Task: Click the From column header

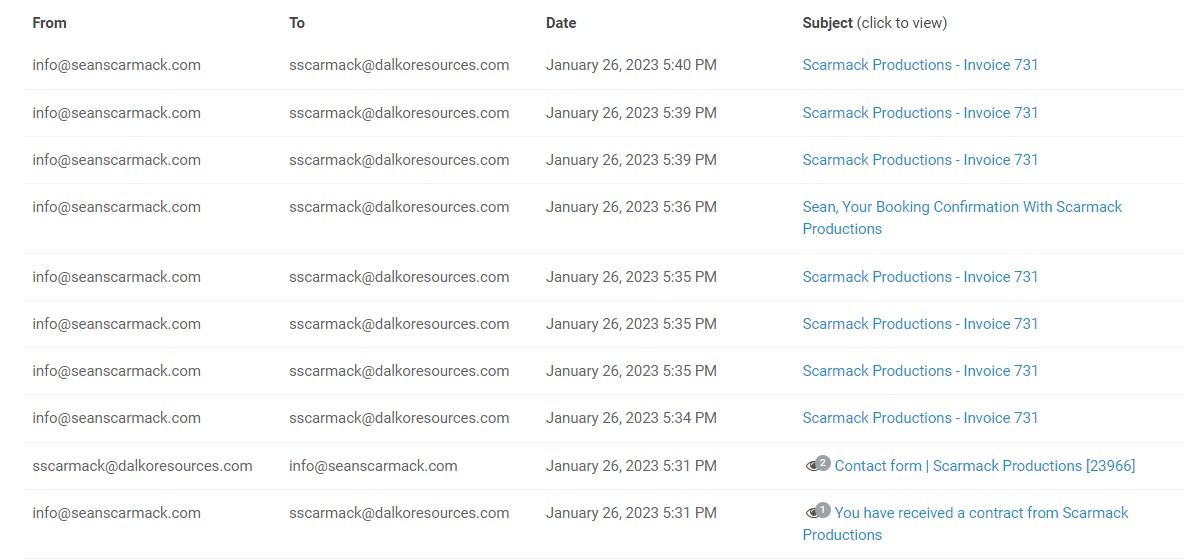Action: pyautogui.click(x=49, y=23)
